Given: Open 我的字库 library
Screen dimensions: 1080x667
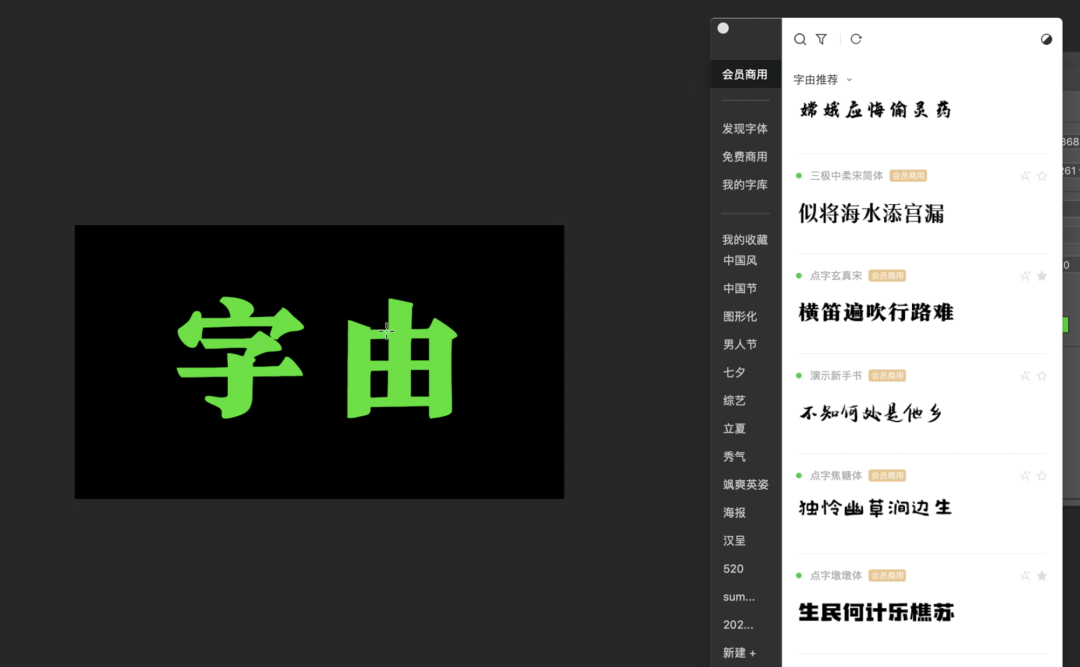Looking at the screenshot, I should (745, 185).
